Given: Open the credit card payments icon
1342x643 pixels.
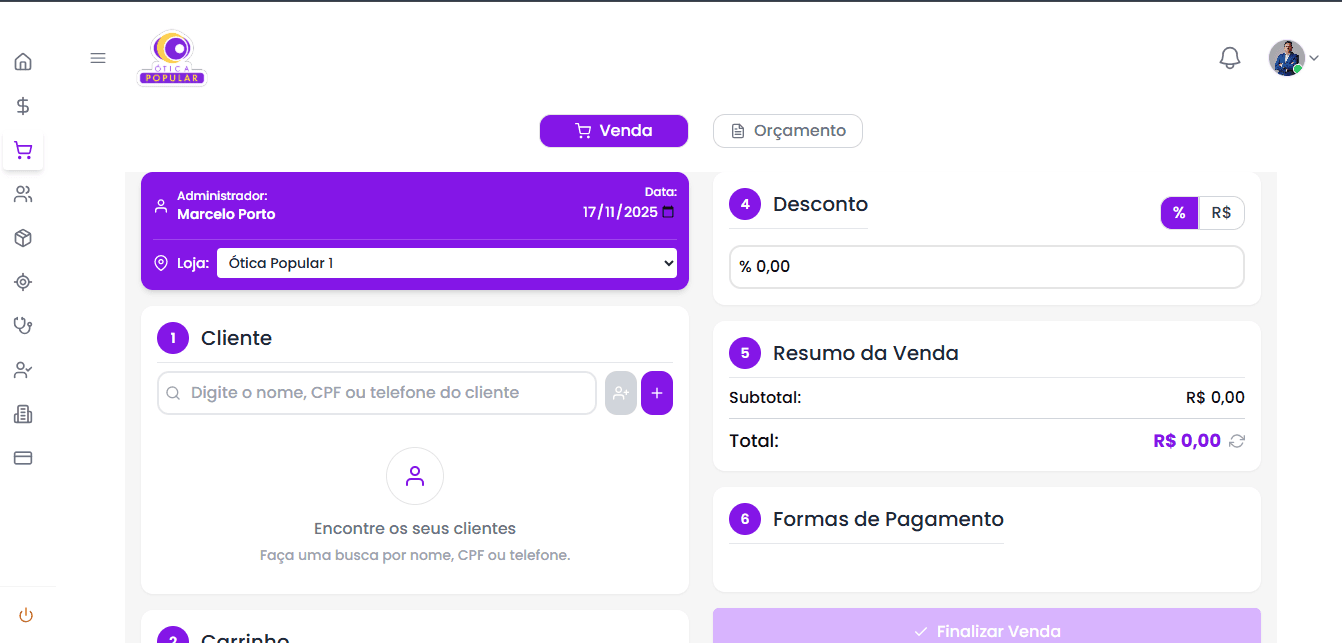Looking at the screenshot, I should [x=22, y=457].
